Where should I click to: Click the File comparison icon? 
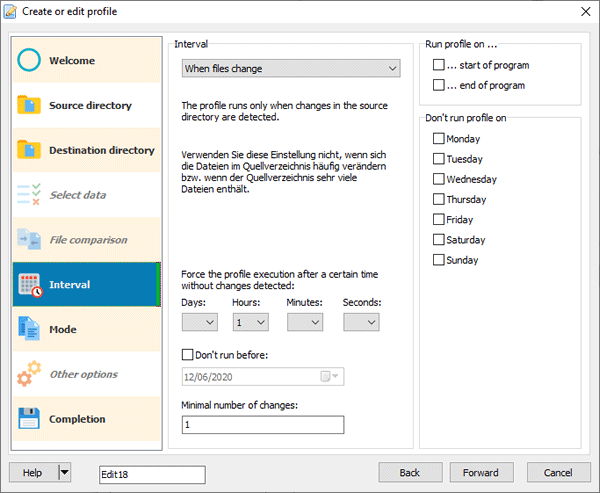[x=30, y=240]
